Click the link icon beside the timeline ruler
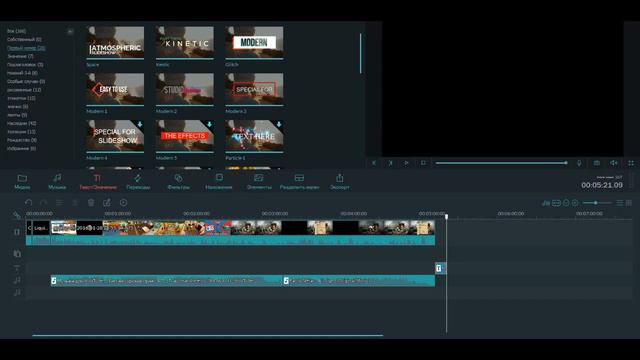The image size is (640, 360). (x=17, y=215)
